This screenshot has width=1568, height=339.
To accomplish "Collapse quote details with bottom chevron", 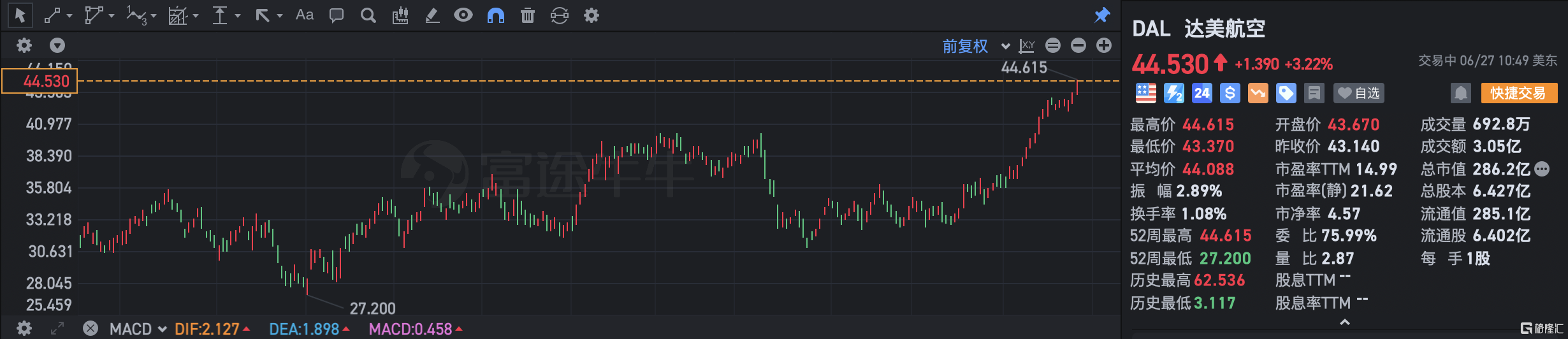I will point(1345,322).
